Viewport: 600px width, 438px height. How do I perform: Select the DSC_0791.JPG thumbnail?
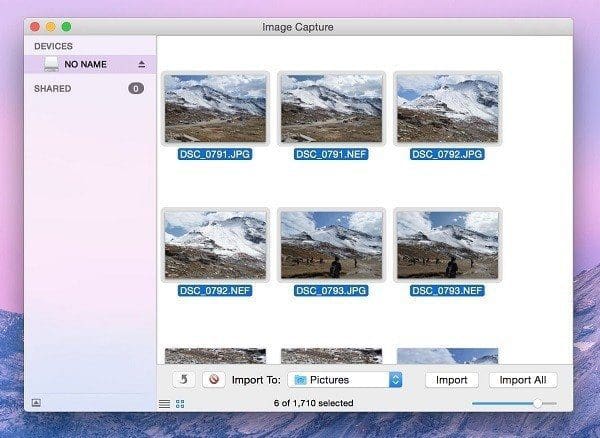pyautogui.click(x=215, y=108)
